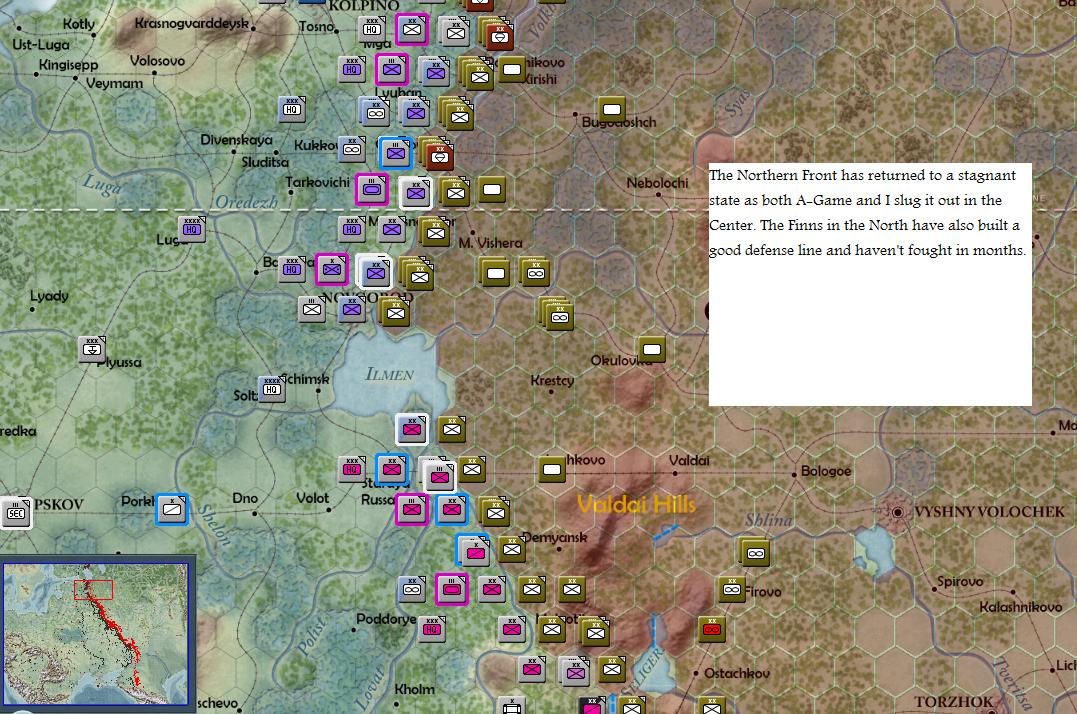Select the olive motorized stack northwest of Okulovka

tap(558, 315)
